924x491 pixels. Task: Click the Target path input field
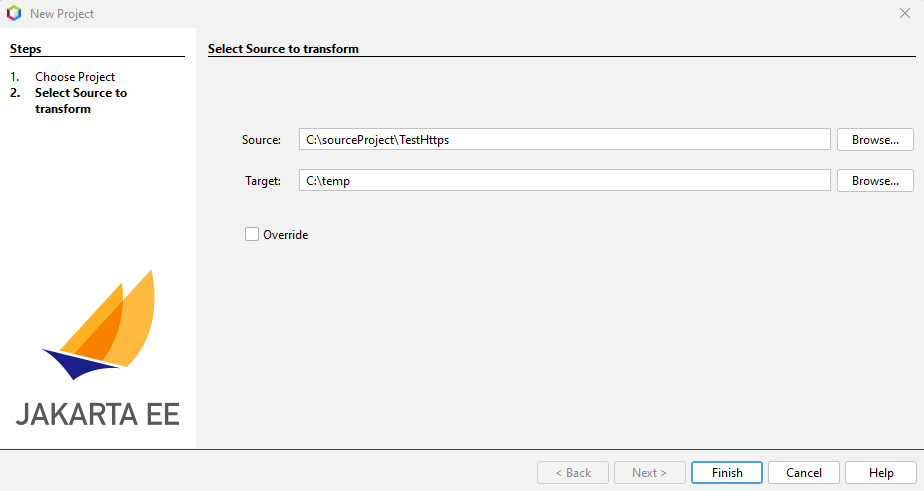tap(565, 181)
